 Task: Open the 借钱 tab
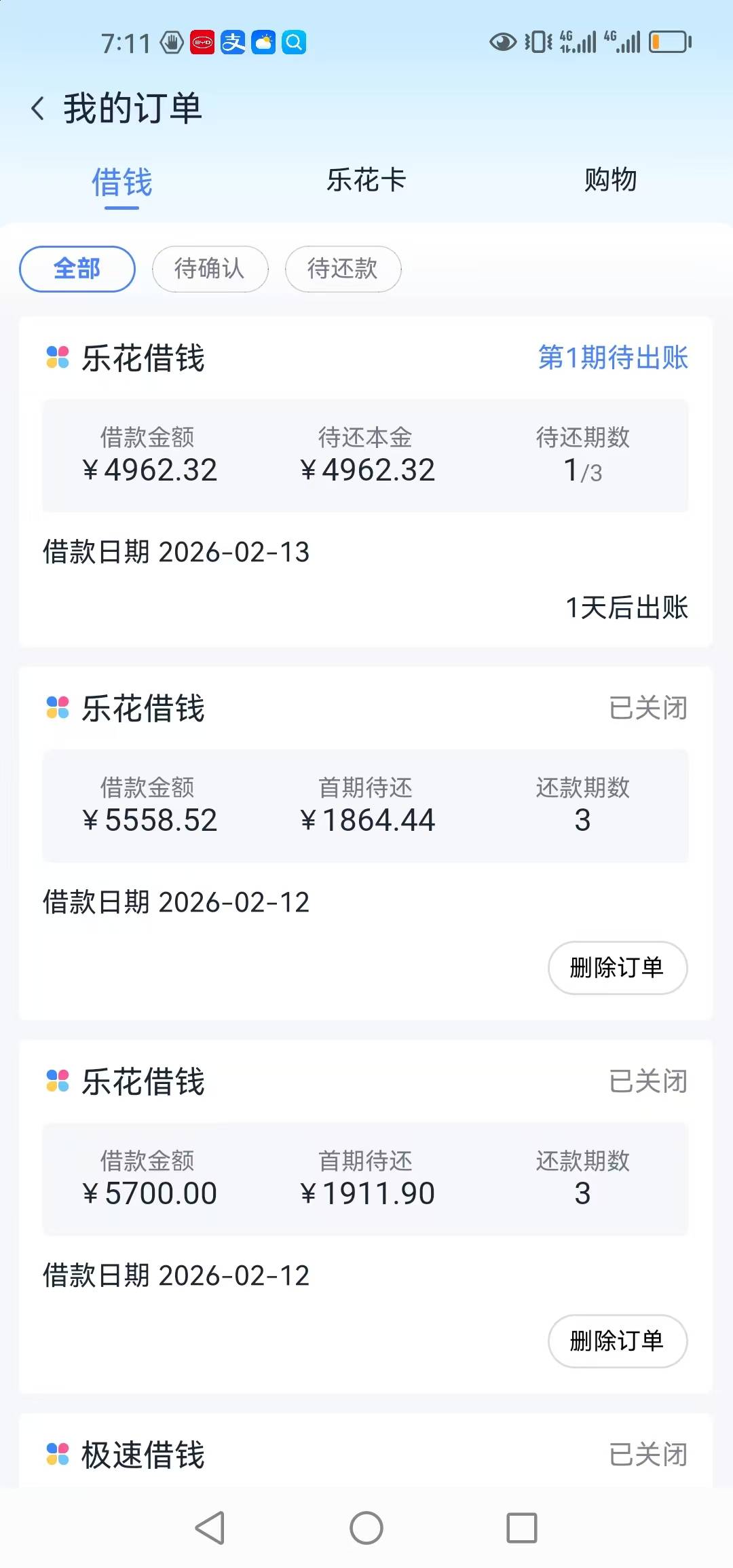click(x=122, y=183)
